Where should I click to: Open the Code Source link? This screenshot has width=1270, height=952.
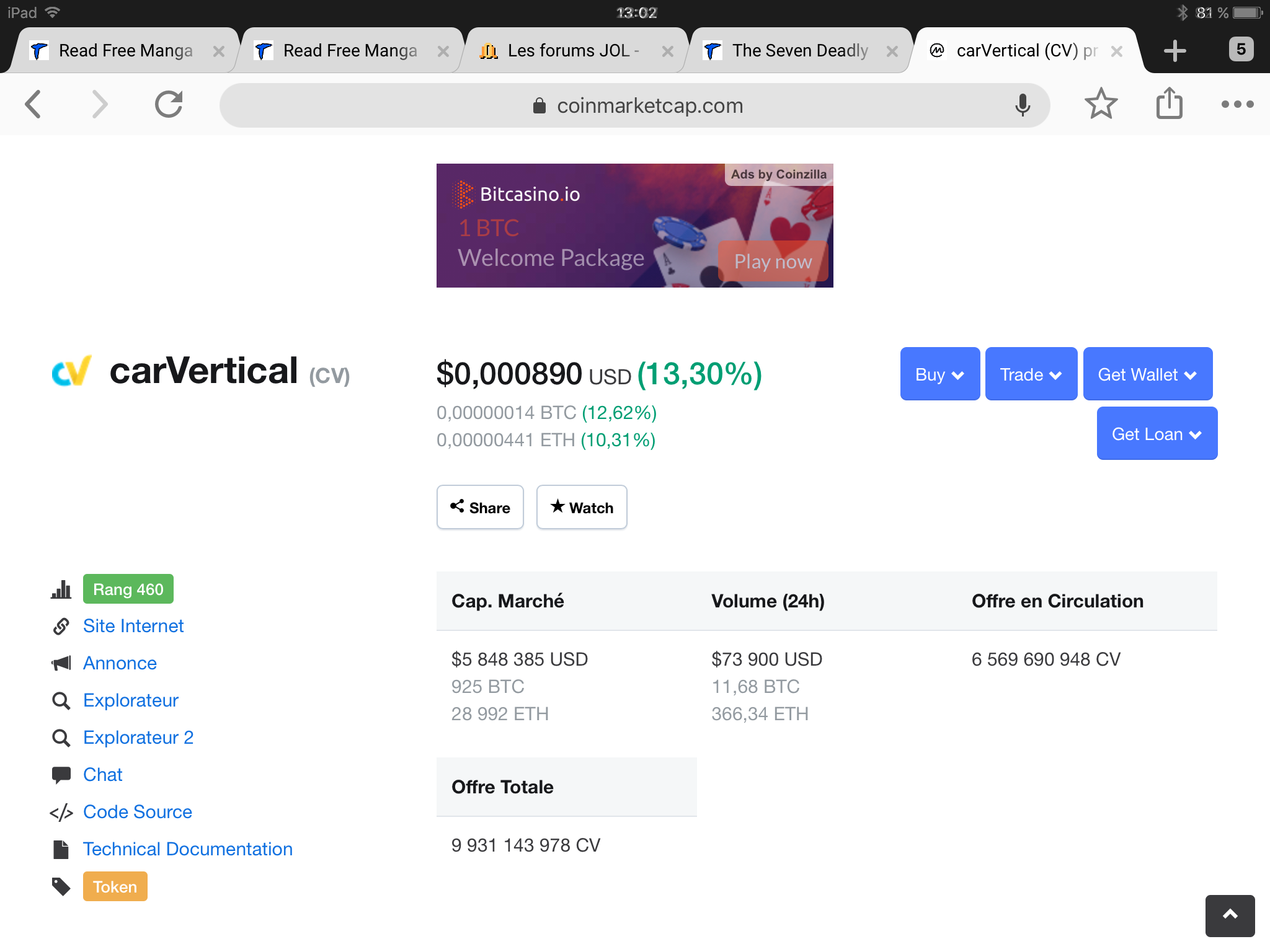[138, 812]
